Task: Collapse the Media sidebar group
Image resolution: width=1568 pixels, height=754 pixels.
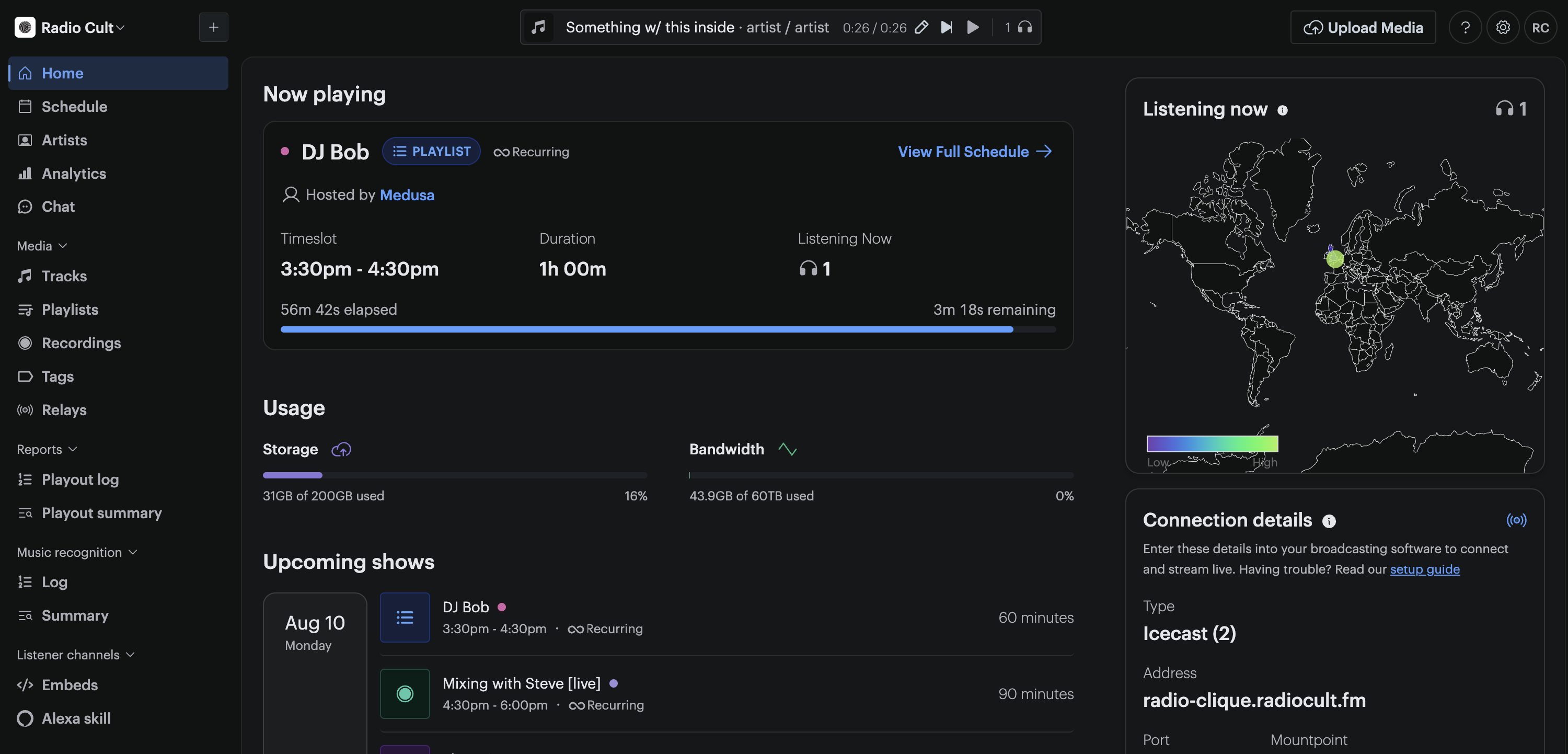Action: [42, 245]
